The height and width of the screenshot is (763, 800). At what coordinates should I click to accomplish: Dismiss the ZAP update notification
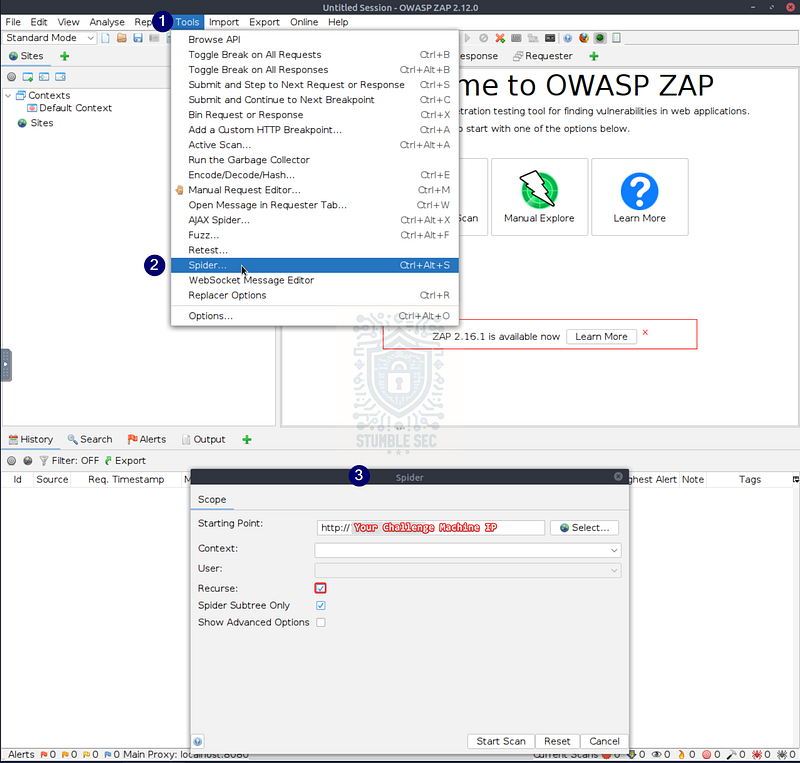click(645, 333)
